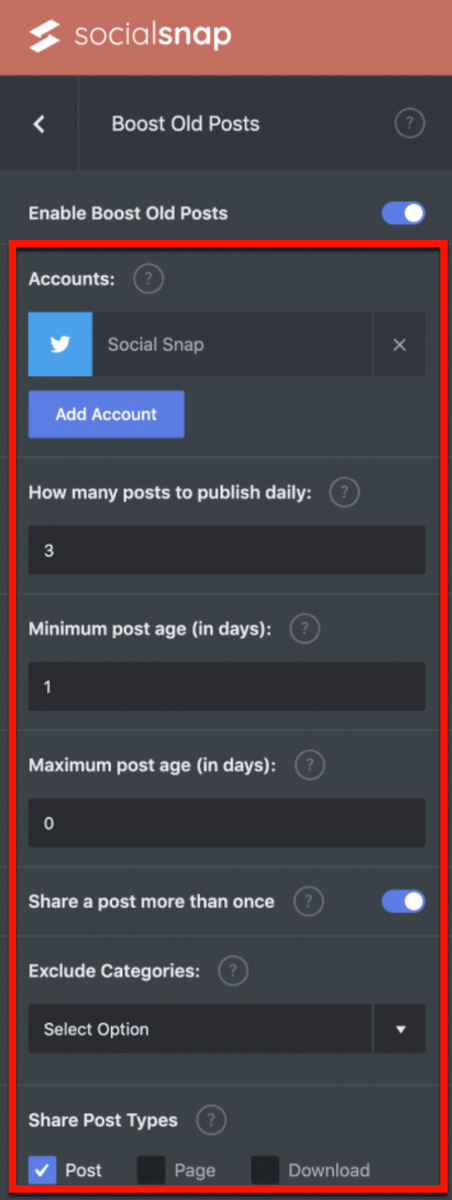Click help icon beside Accounts label

pos(148,280)
